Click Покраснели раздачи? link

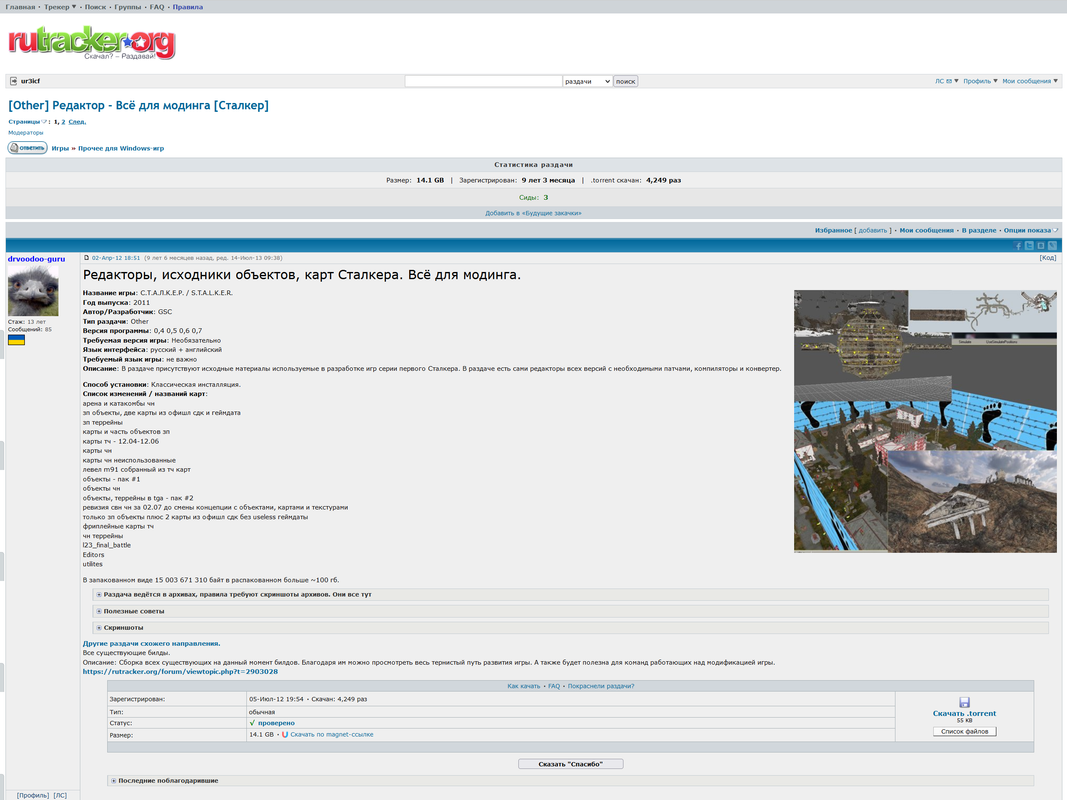pyautogui.click(x=601, y=686)
